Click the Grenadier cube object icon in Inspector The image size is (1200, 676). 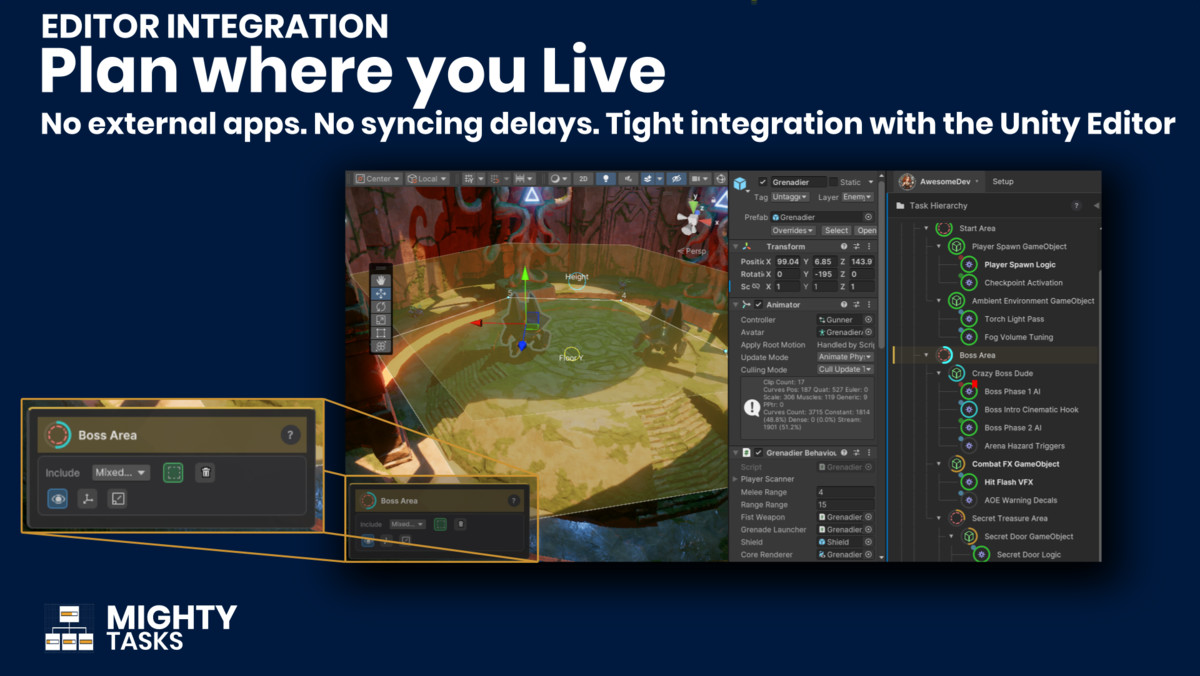click(x=741, y=184)
